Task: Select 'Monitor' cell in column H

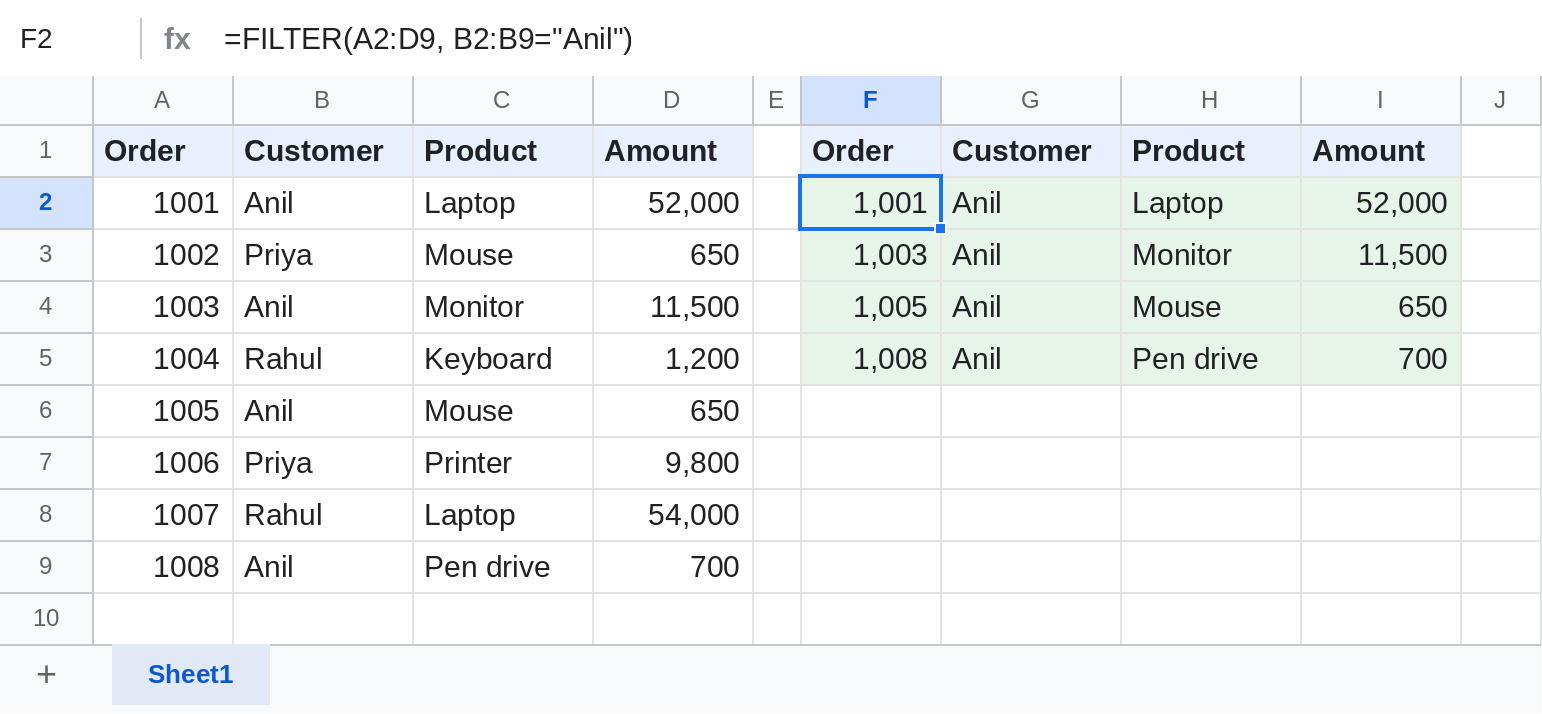Action: tap(1211, 255)
